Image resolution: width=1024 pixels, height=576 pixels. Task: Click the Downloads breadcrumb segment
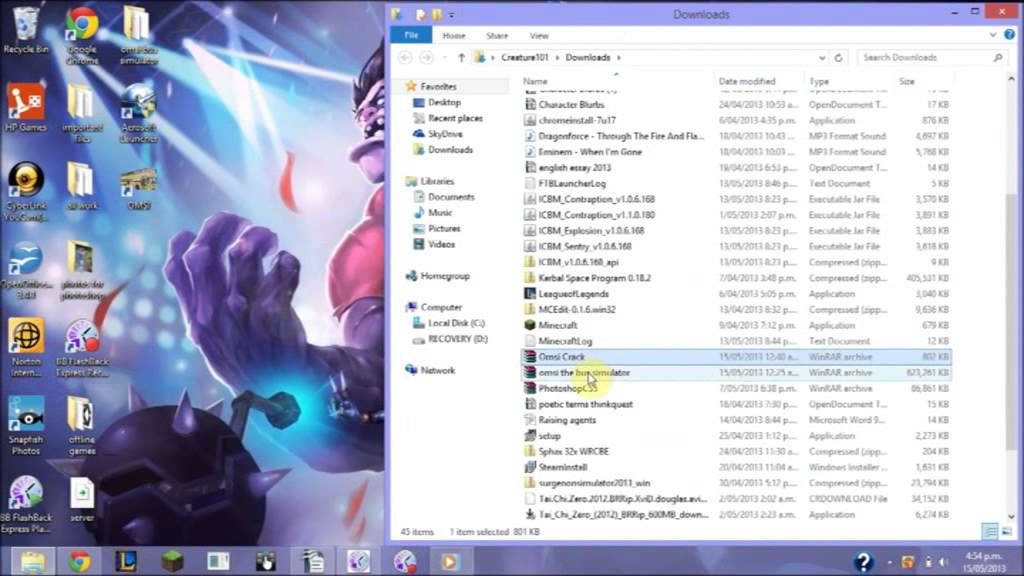(x=588, y=57)
